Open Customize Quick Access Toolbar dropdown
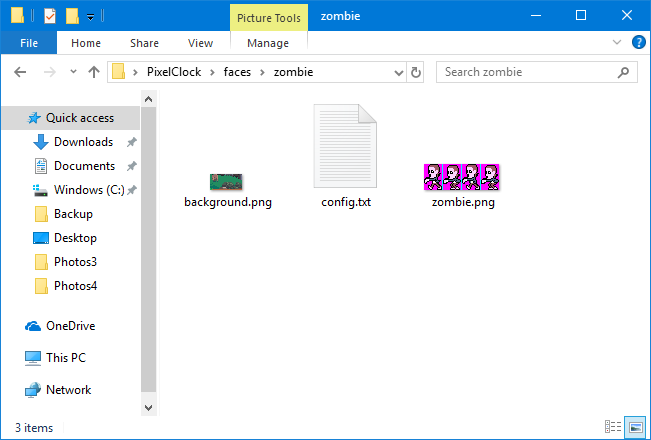 tap(91, 17)
